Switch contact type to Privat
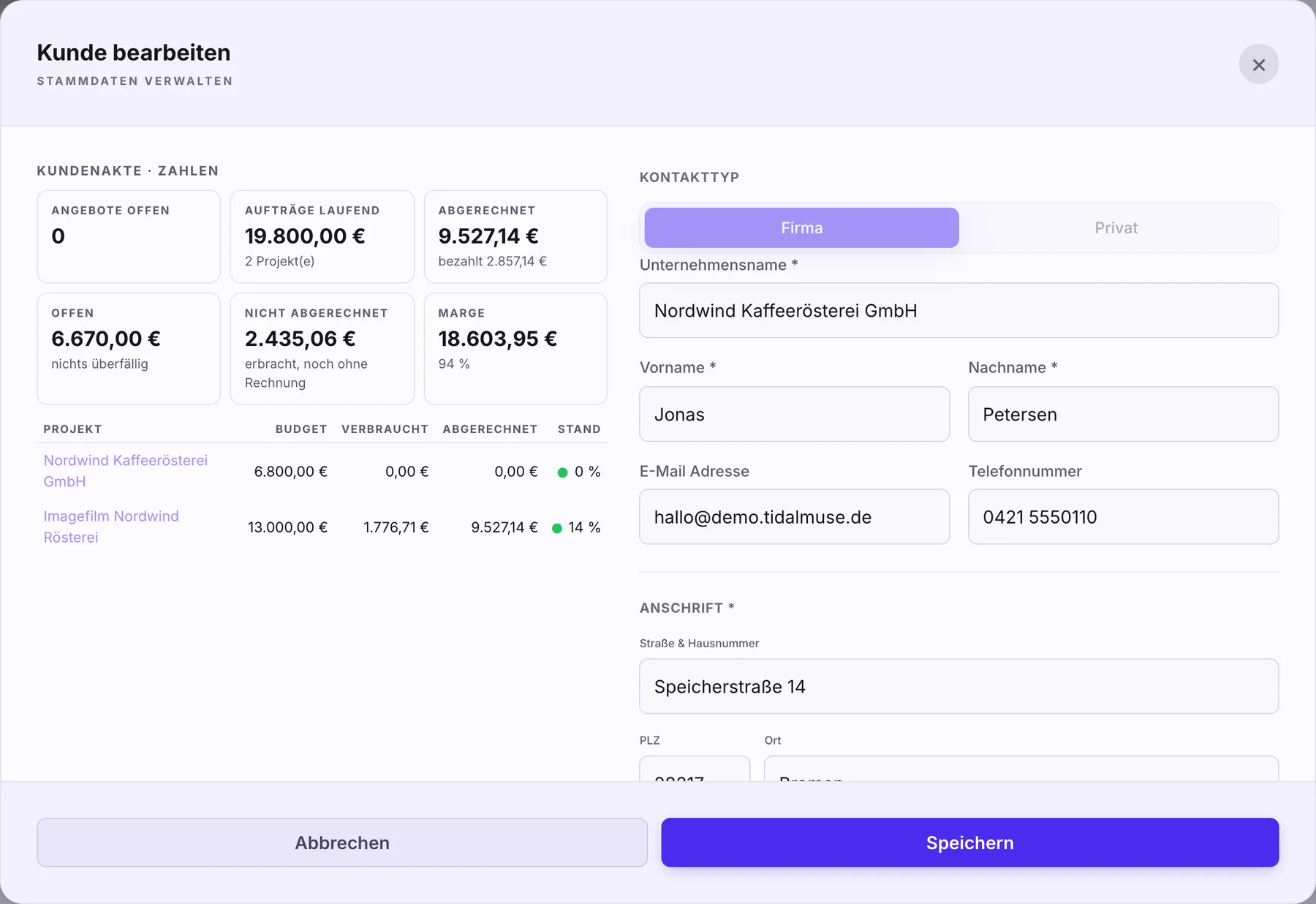Screen dimensions: 1316x904 [x=1116, y=227]
